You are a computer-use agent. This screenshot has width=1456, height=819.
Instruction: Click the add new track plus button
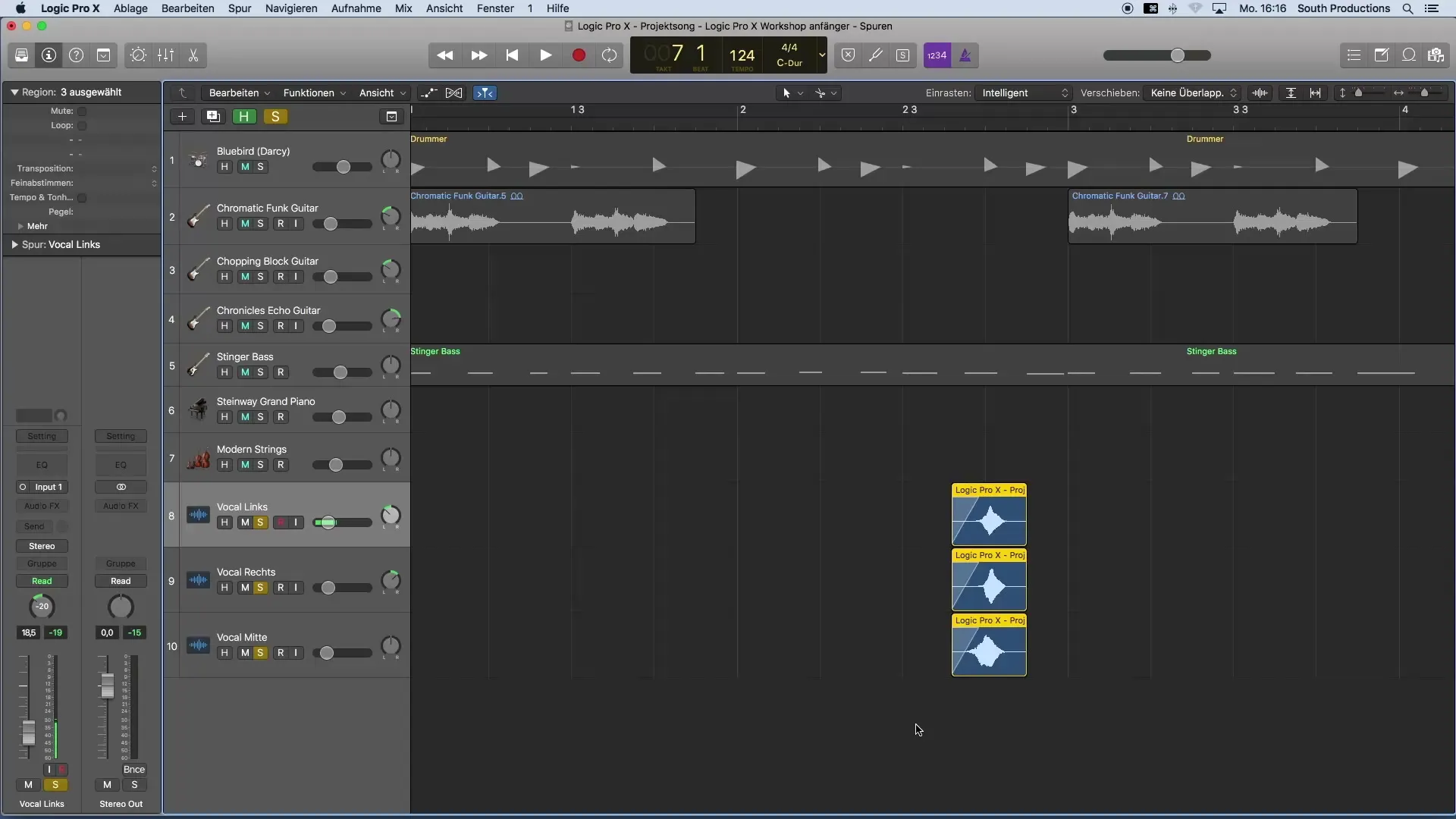pyautogui.click(x=182, y=117)
